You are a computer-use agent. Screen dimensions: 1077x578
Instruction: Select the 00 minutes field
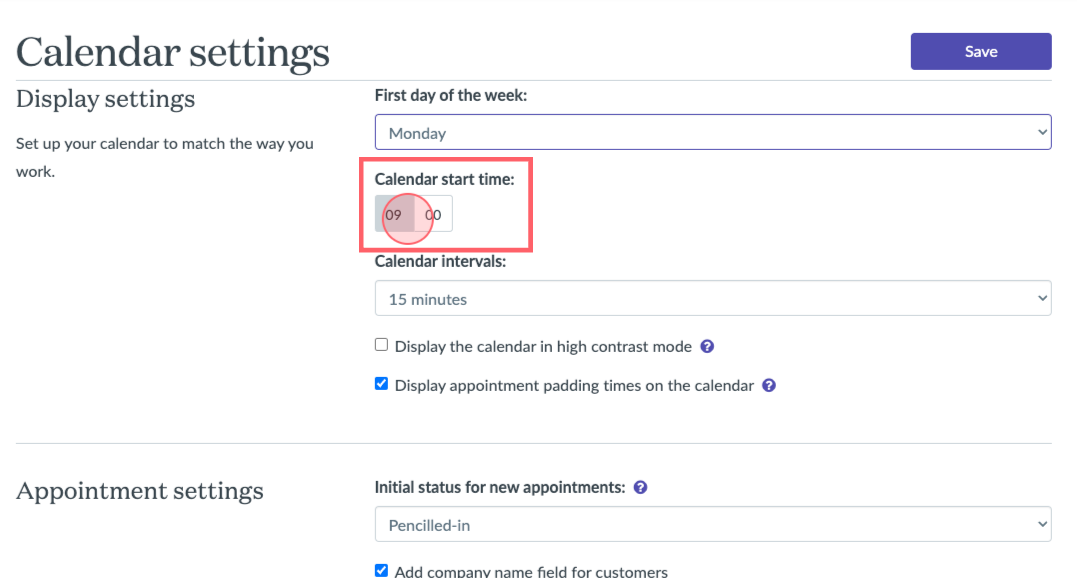pyautogui.click(x=433, y=214)
